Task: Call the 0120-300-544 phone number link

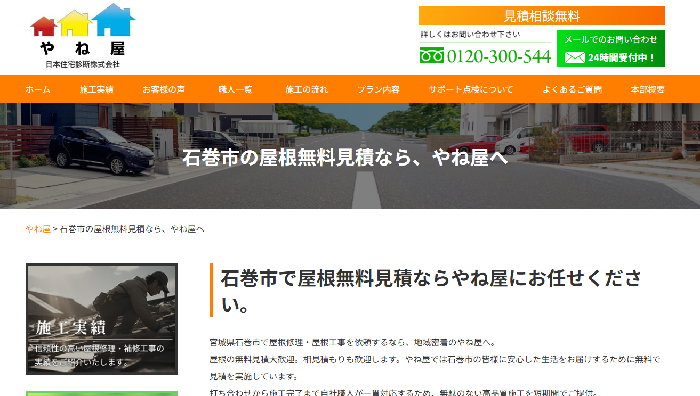Action: (x=499, y=56)
